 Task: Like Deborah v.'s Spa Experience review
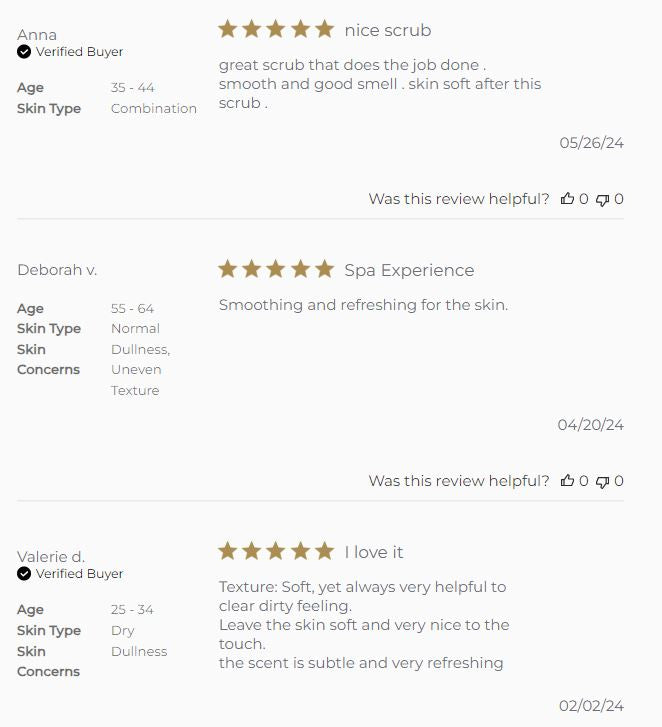[x=567, y=481]
